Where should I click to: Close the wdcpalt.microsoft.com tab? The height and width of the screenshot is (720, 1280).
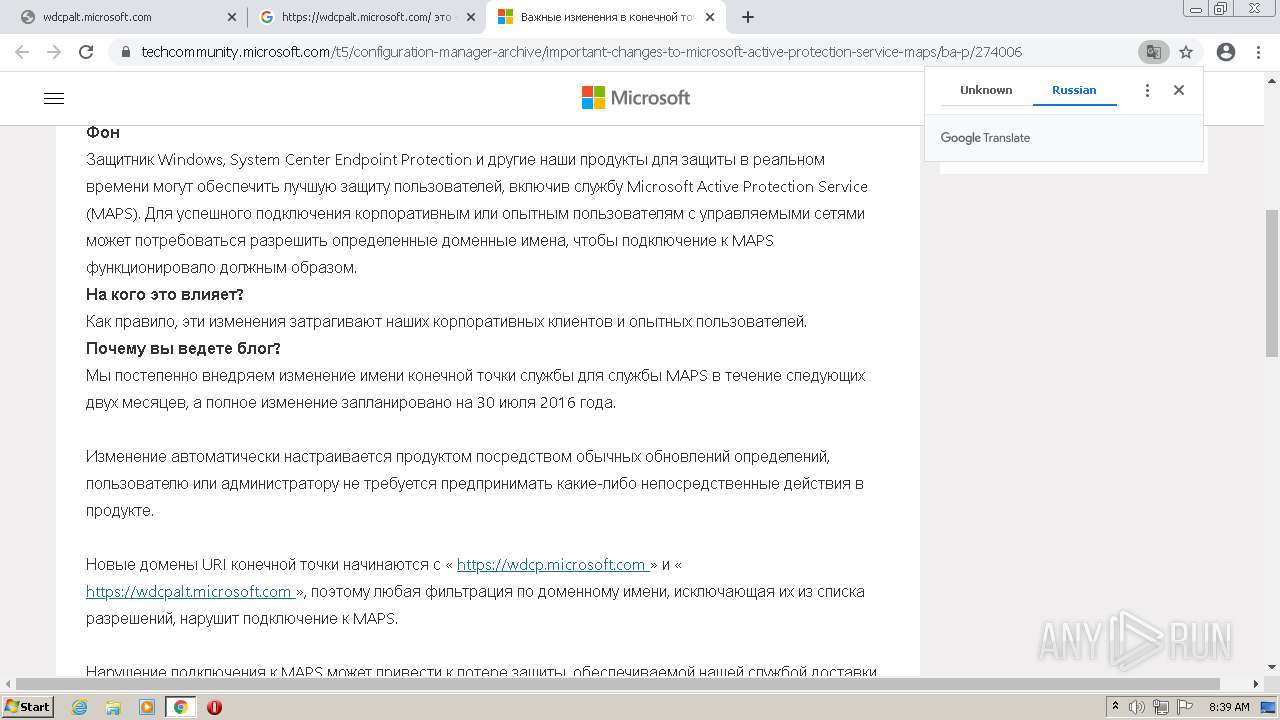tap(232, 17)
